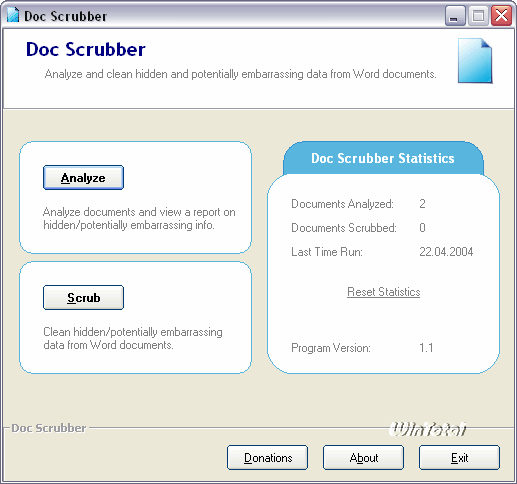Click the Program Version number 1.1
Viewport: 517px width, 484px height.
[426, 348]
